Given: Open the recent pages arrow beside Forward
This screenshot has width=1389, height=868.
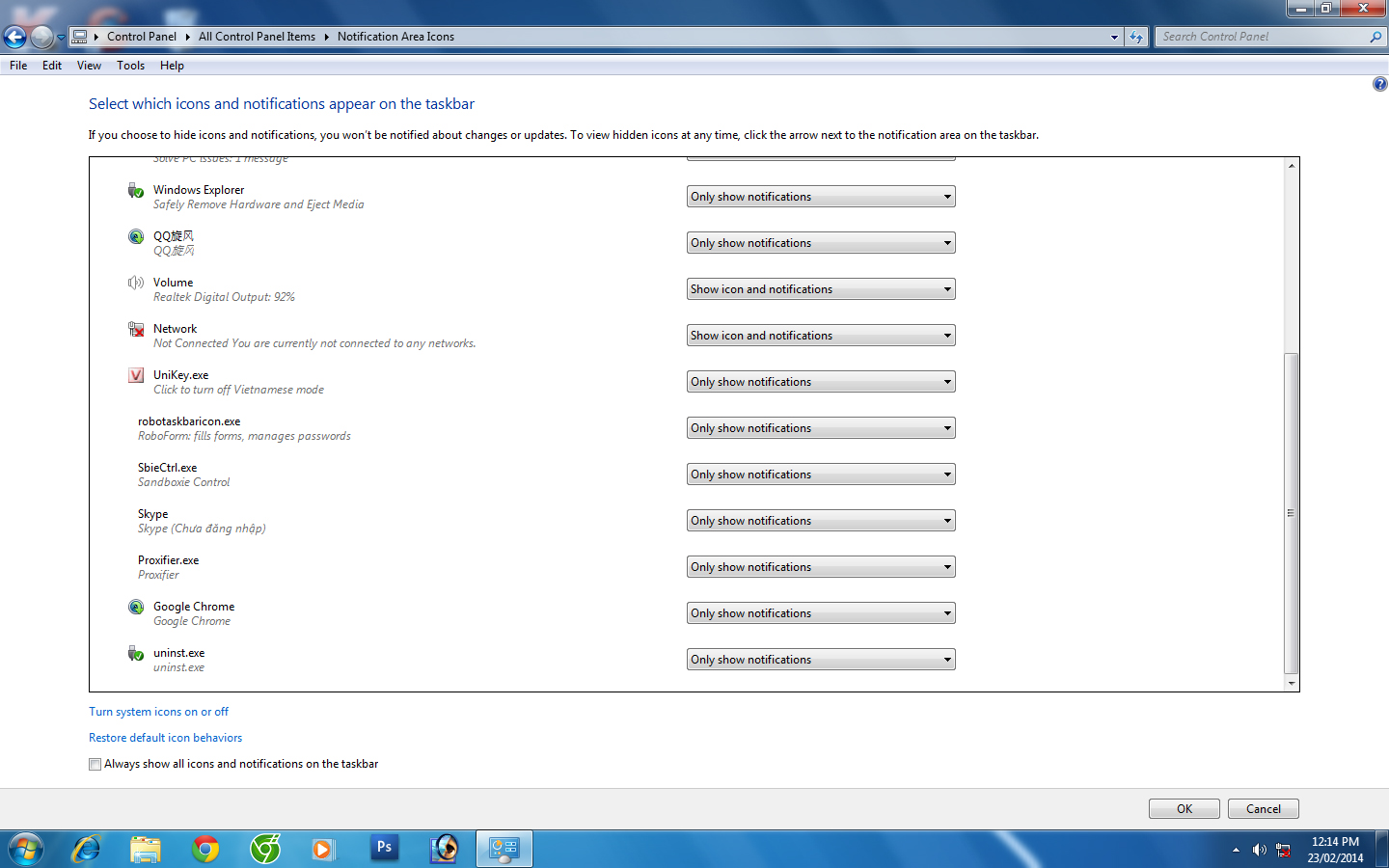Looking at the screenshot, I should [x=61, y=37].
